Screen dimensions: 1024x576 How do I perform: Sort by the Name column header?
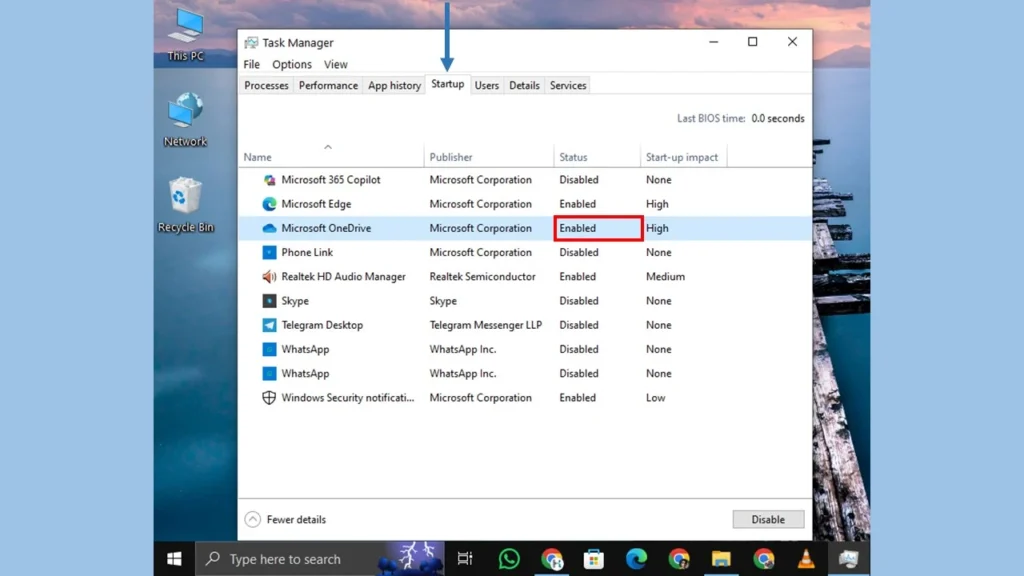tap(331, 157)
